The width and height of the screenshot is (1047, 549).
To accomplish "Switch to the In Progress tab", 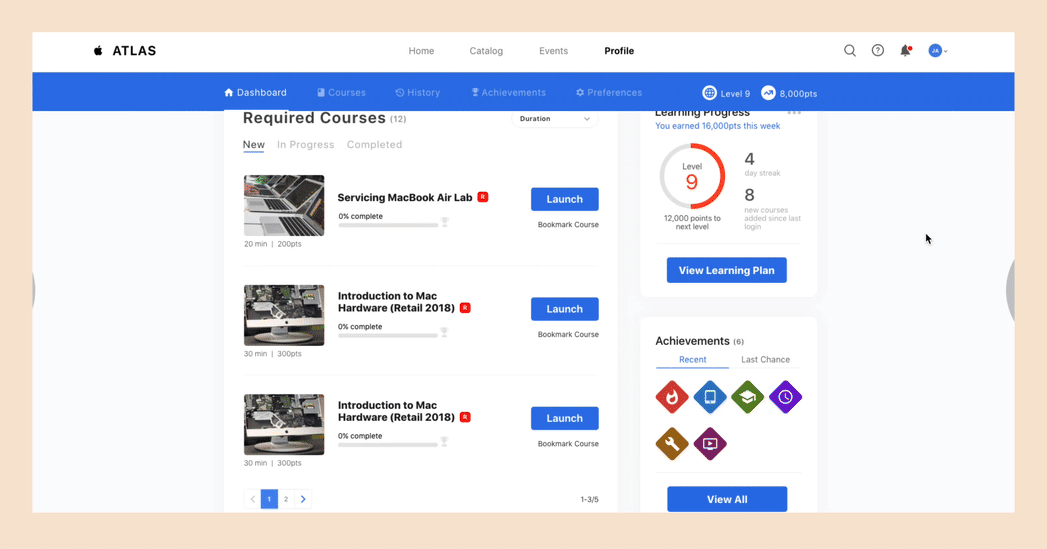I will [305, 145].
